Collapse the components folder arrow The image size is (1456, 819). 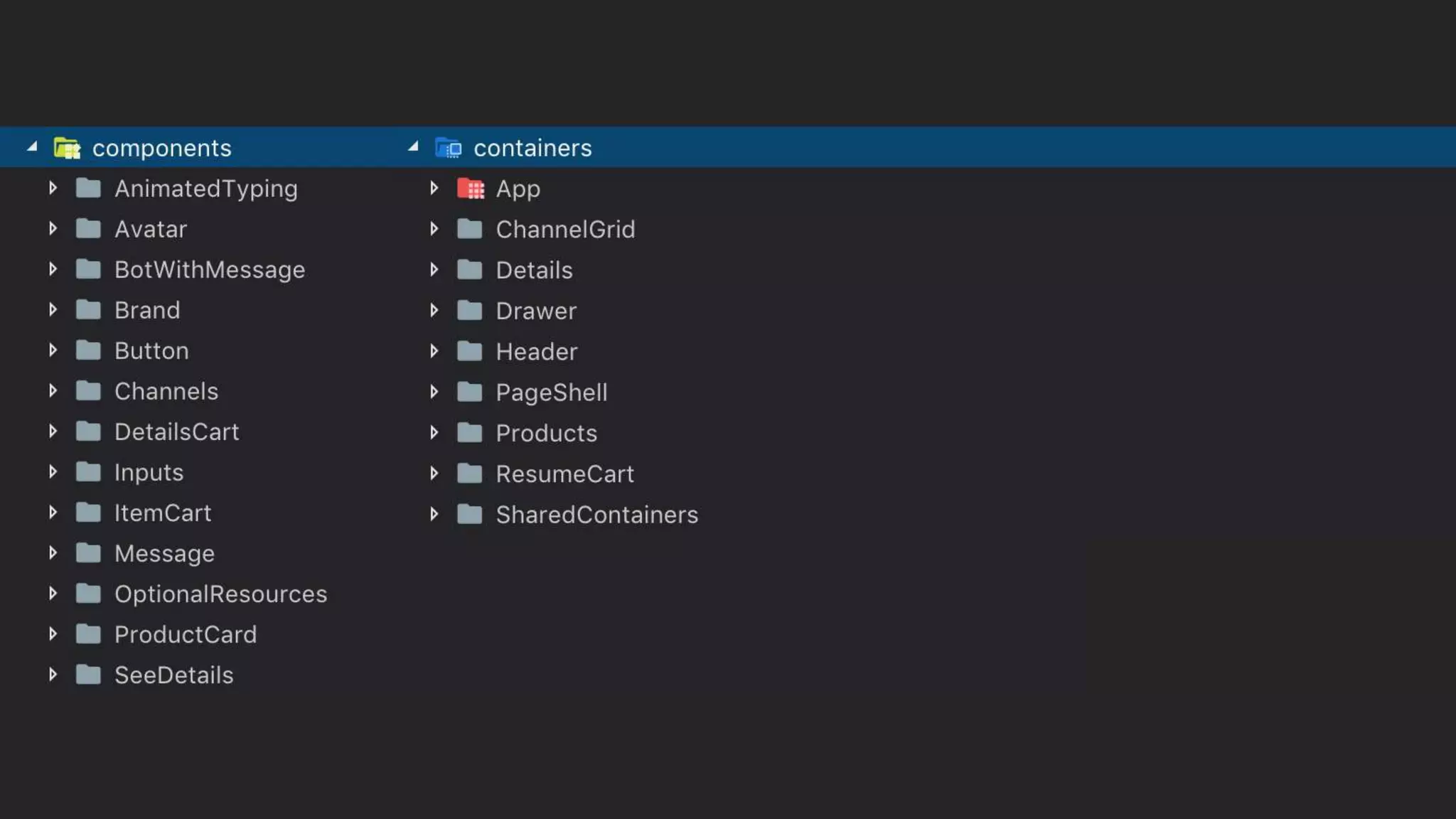tap(32, 147)
